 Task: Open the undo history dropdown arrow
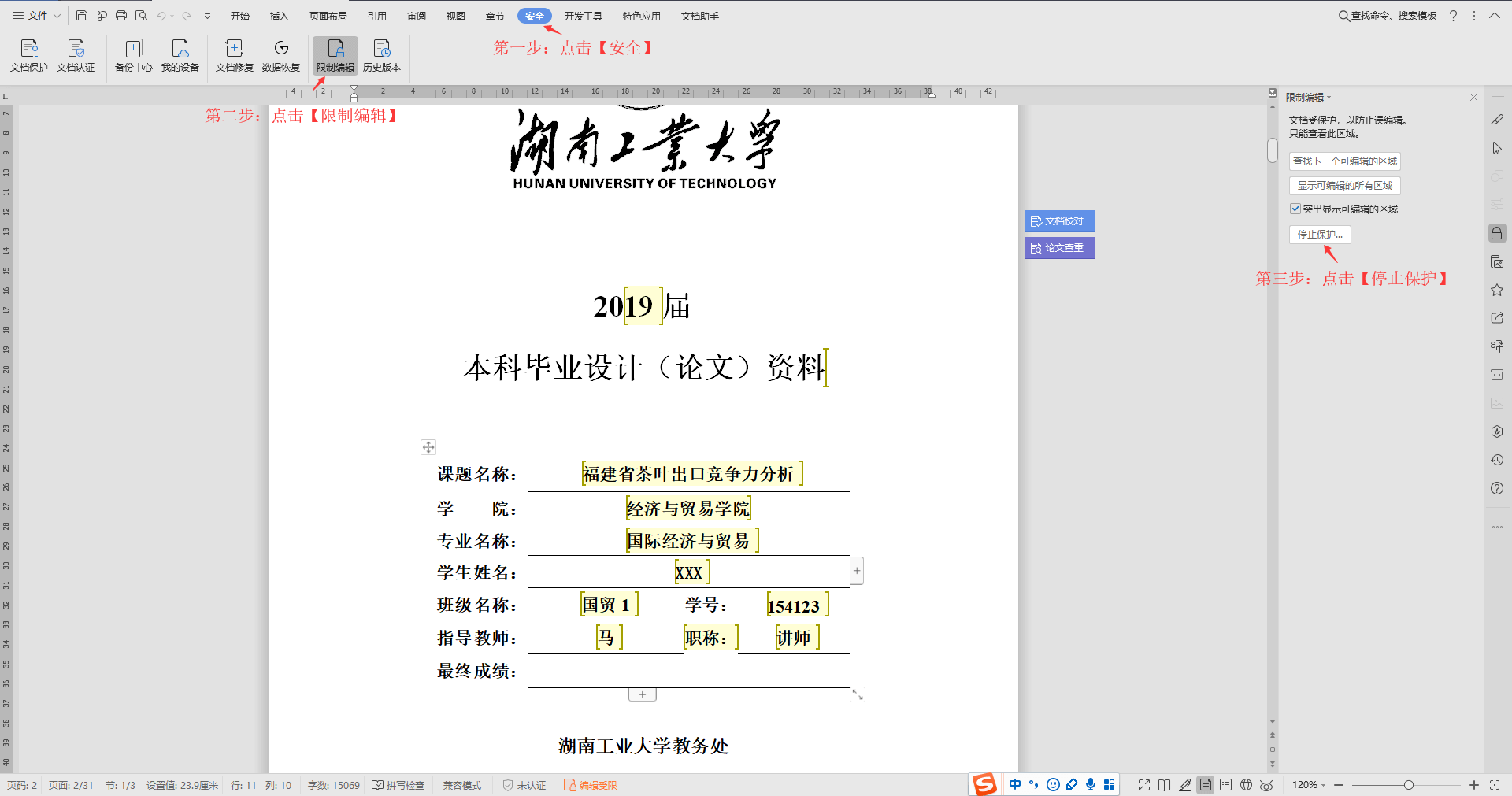pyautogui.click(x=172, y=16)
